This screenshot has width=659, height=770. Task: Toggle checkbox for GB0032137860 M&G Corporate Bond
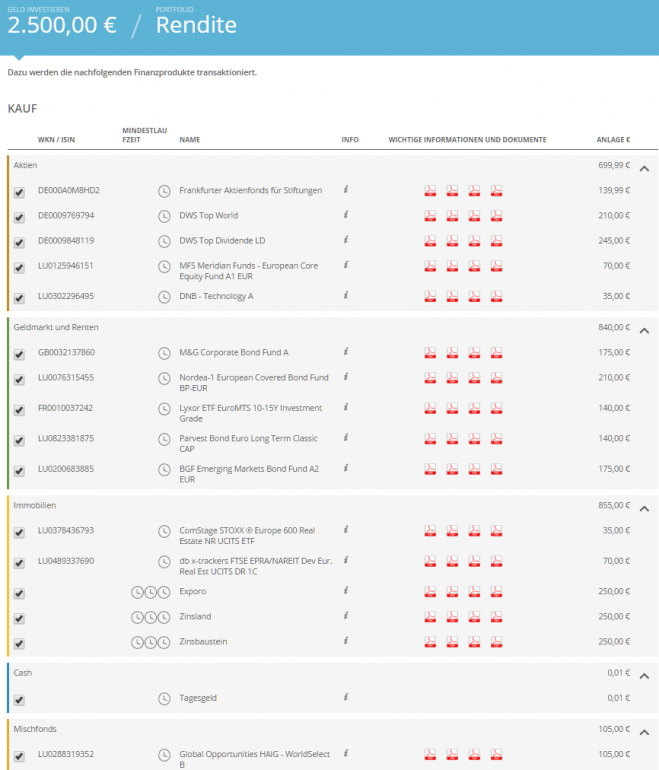point(19,354)
